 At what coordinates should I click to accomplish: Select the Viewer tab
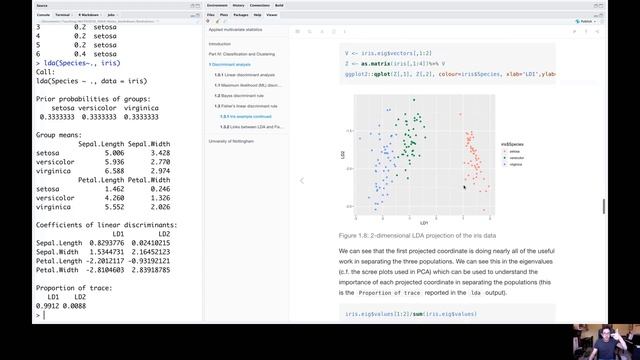(272, 15)
